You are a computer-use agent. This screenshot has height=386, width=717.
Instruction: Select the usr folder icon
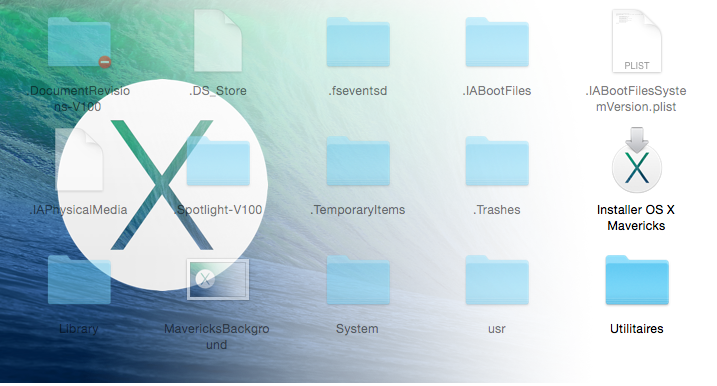pyautogui.click(x=497, y=280)
